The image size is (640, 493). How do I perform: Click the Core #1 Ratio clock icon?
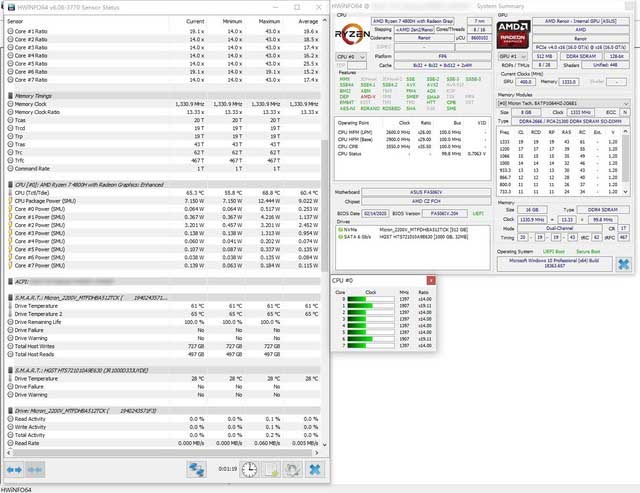tap(11, 31)
